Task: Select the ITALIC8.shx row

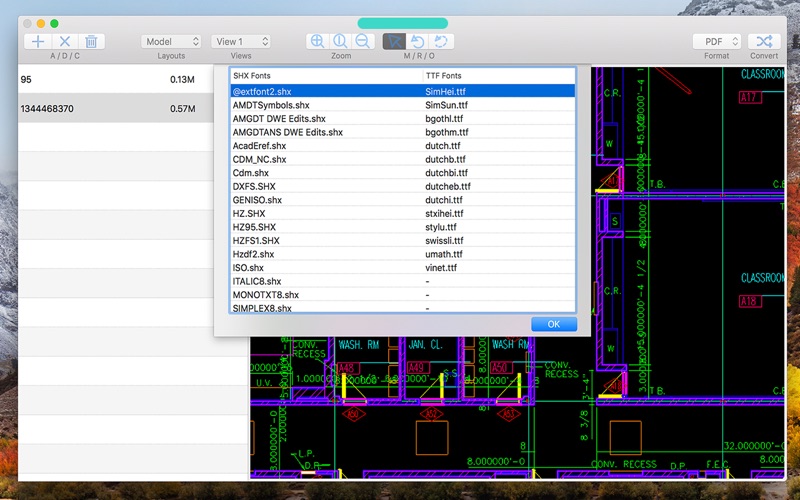Action: [x=403, y=281]
